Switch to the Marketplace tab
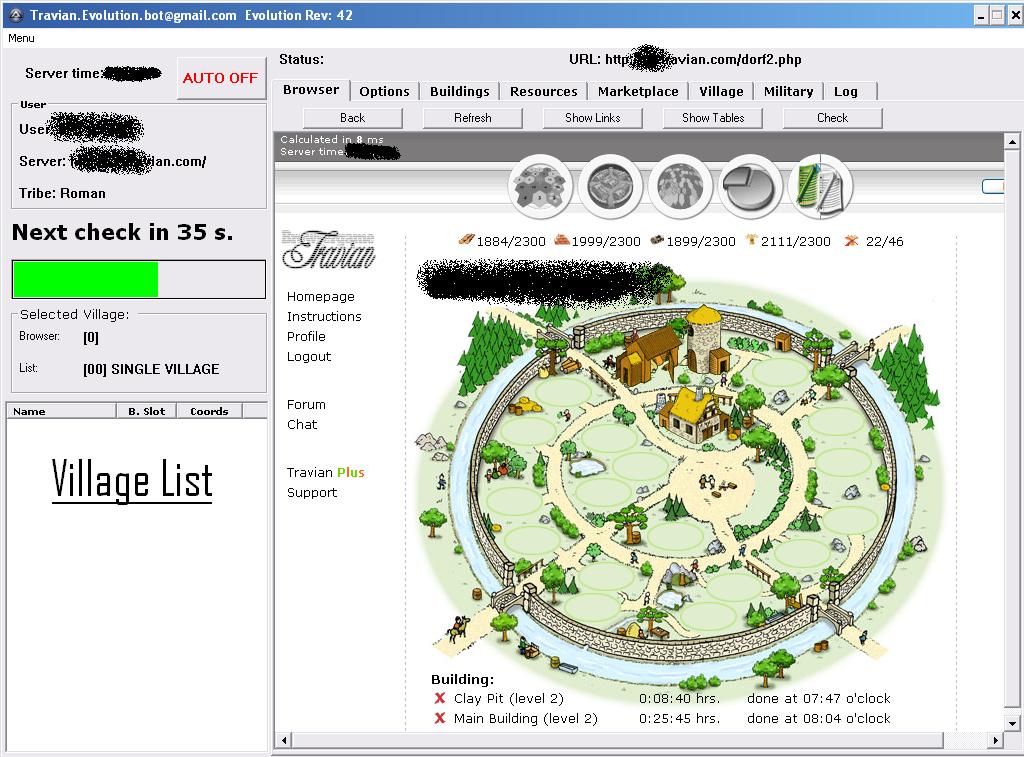Image resolution: width=1026 pixels, height=757 pixels. pos(638,91)
